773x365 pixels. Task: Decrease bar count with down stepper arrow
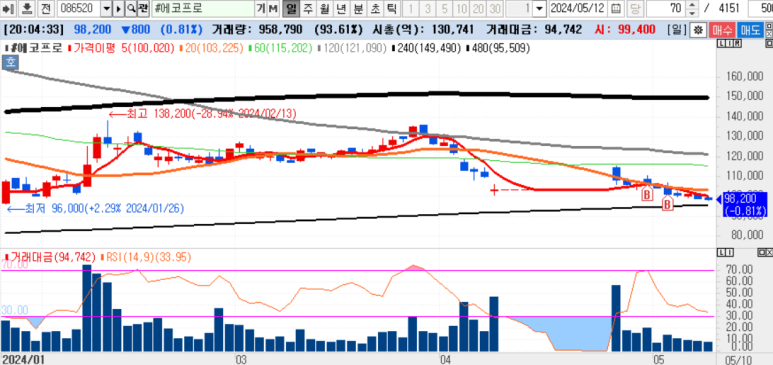(692, 12)
